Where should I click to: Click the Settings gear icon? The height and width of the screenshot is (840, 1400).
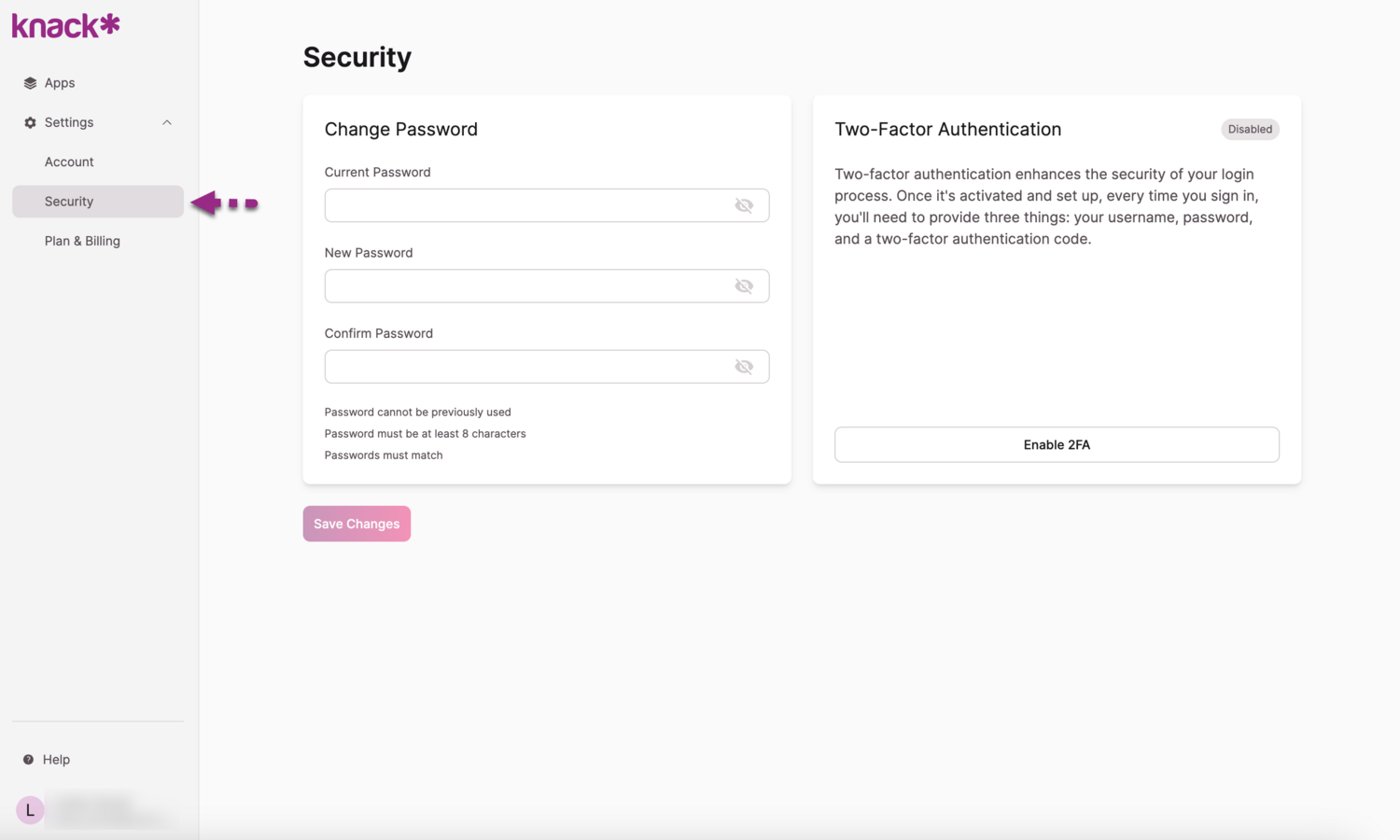[30, 122]
